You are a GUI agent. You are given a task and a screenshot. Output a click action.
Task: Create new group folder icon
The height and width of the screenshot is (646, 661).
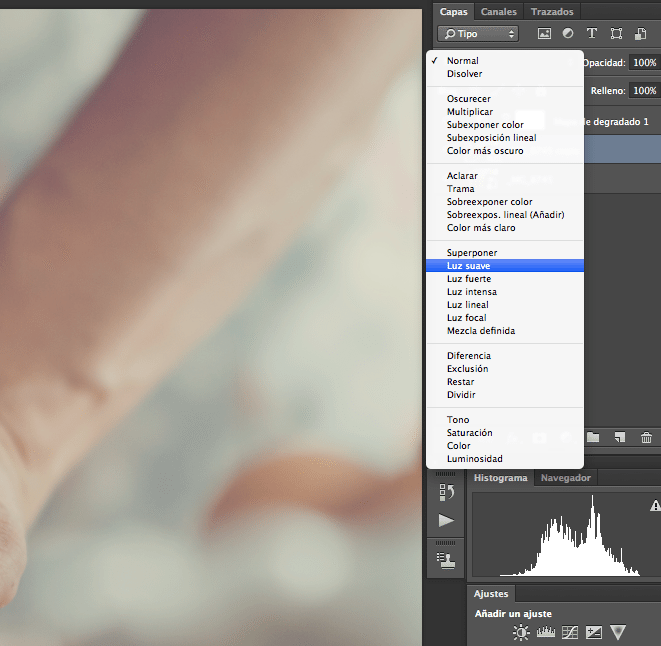click(x=593, y=438)
